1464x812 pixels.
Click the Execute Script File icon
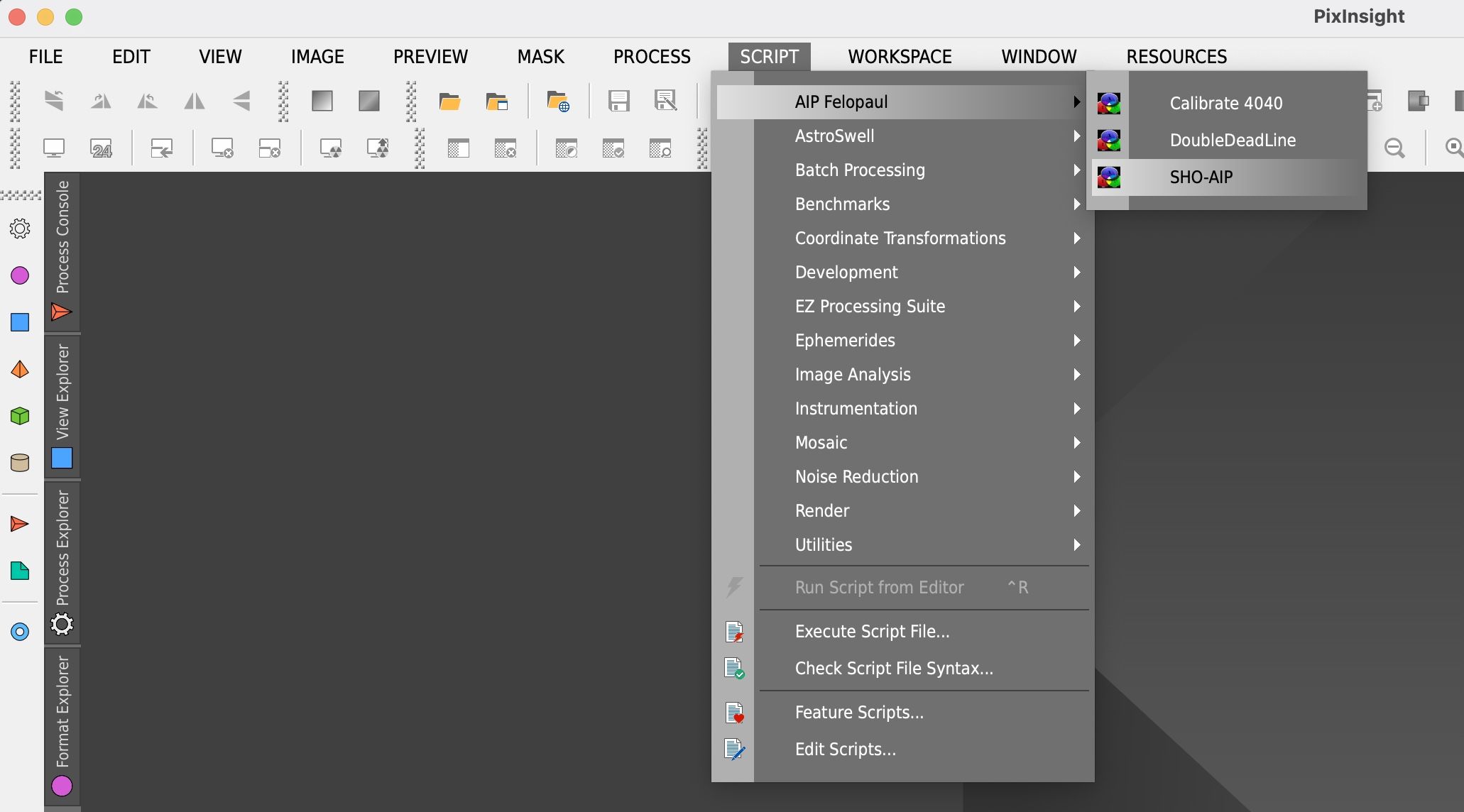734,631
